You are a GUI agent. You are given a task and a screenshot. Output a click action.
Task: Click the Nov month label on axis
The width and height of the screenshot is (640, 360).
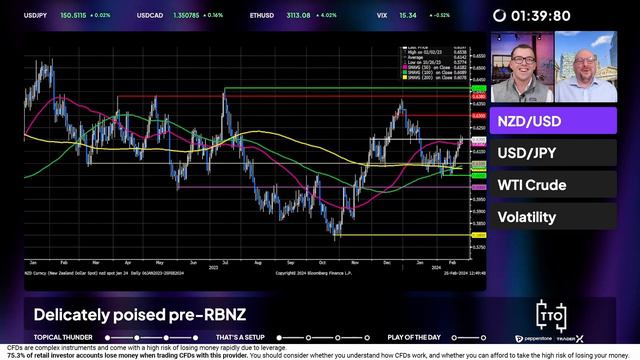tap(355, 263)
